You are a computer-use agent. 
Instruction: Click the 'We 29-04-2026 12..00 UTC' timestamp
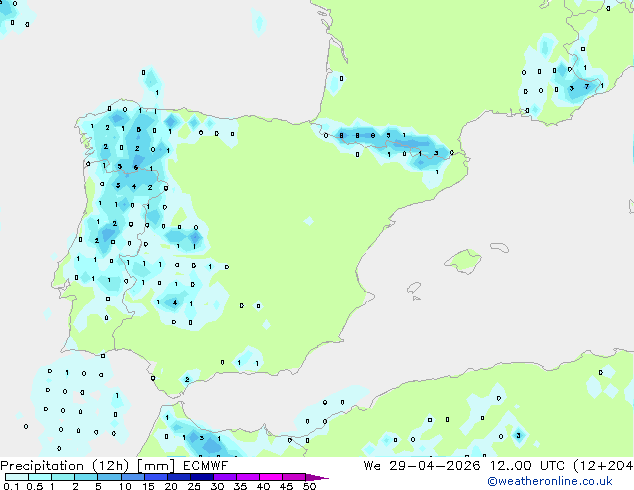[464, 466]
